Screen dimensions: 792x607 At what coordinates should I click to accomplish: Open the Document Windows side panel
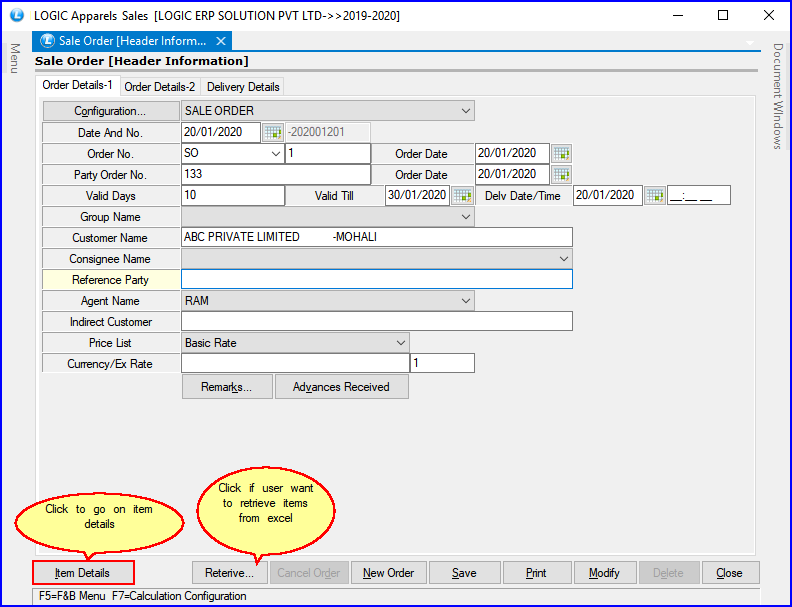(x=778, y=96)
